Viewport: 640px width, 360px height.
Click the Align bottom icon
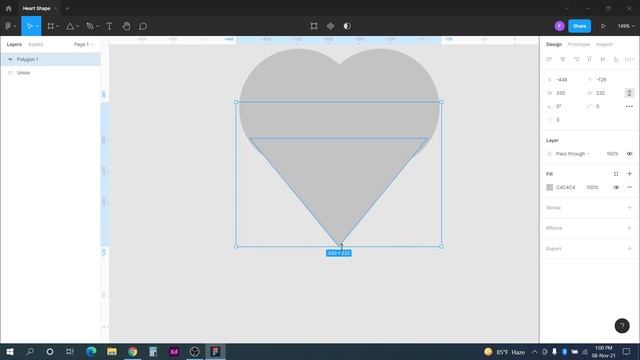click(x=616, y=59)
